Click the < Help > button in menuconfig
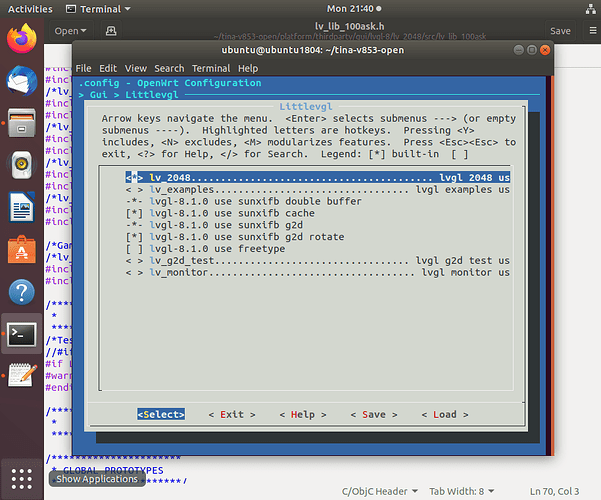601x500 pixels. [303, 414]
